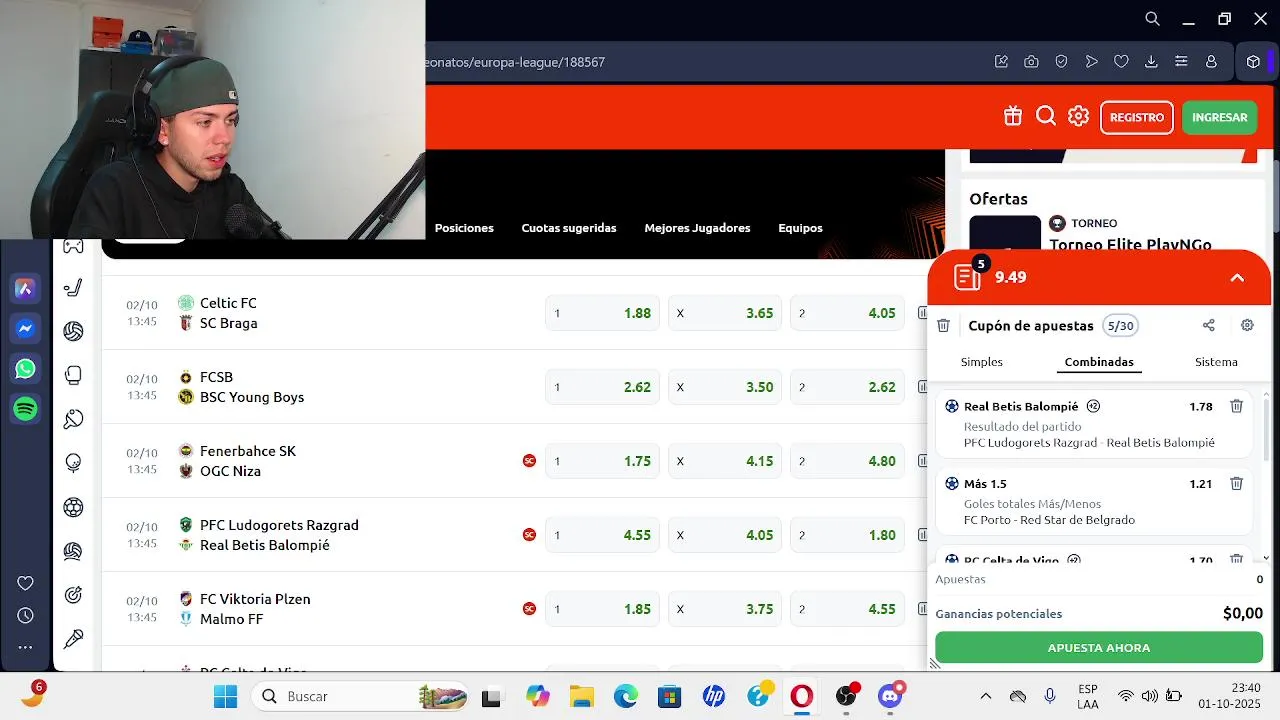Open Opera sidebar more options dots
This screenshot has width=1280, height=720.
pyautogui.click(x=25, y=648)
